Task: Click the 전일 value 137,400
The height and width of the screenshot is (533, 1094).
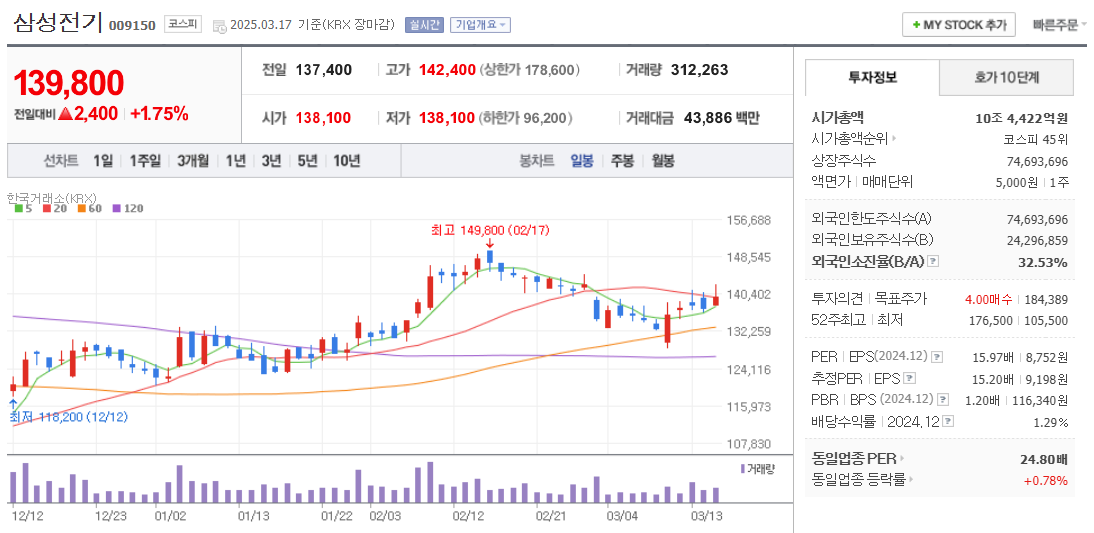Action: click(324, 70)
